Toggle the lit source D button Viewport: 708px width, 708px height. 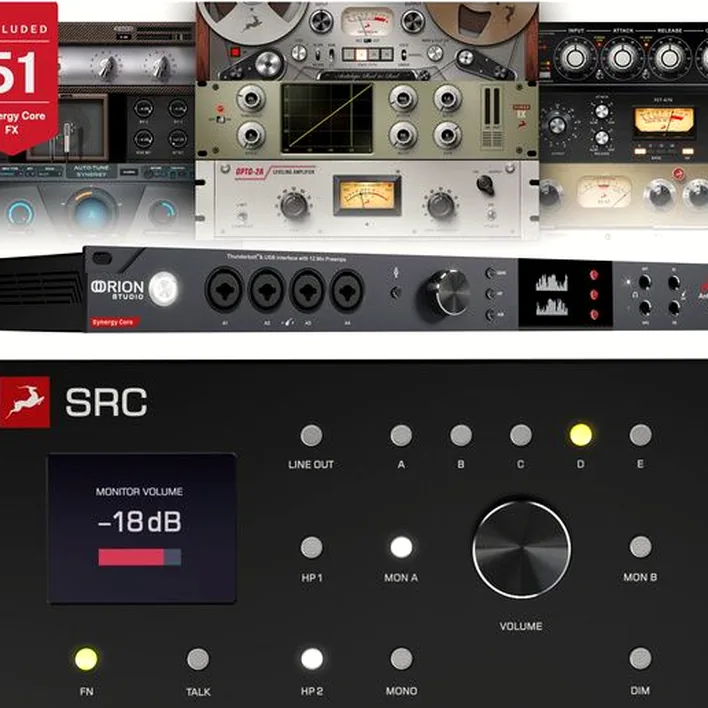pyautogui.click(x=581, y=435)
